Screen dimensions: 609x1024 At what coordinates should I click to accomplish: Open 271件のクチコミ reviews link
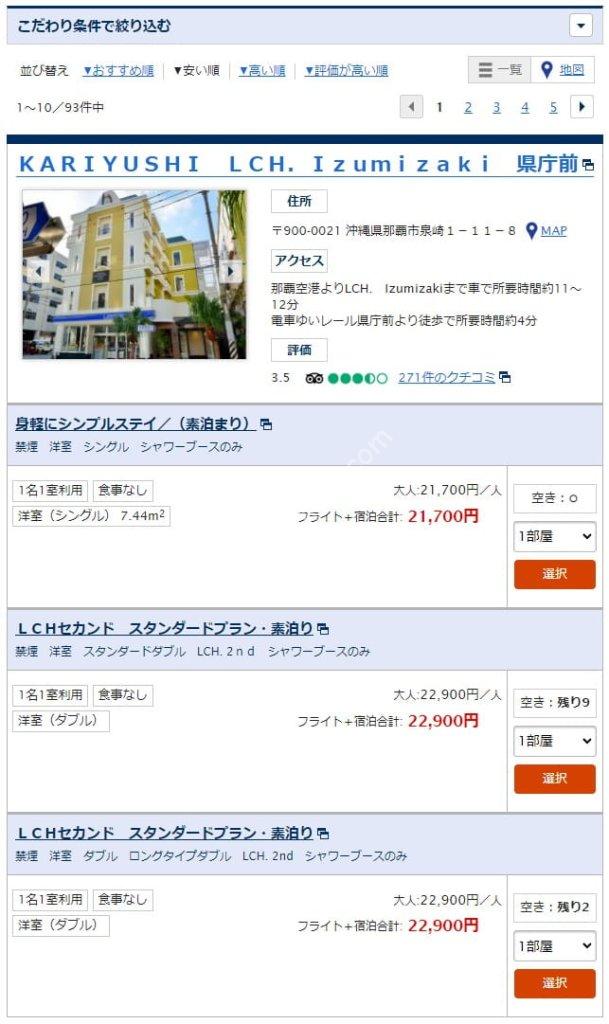click(x=447, y=377)
